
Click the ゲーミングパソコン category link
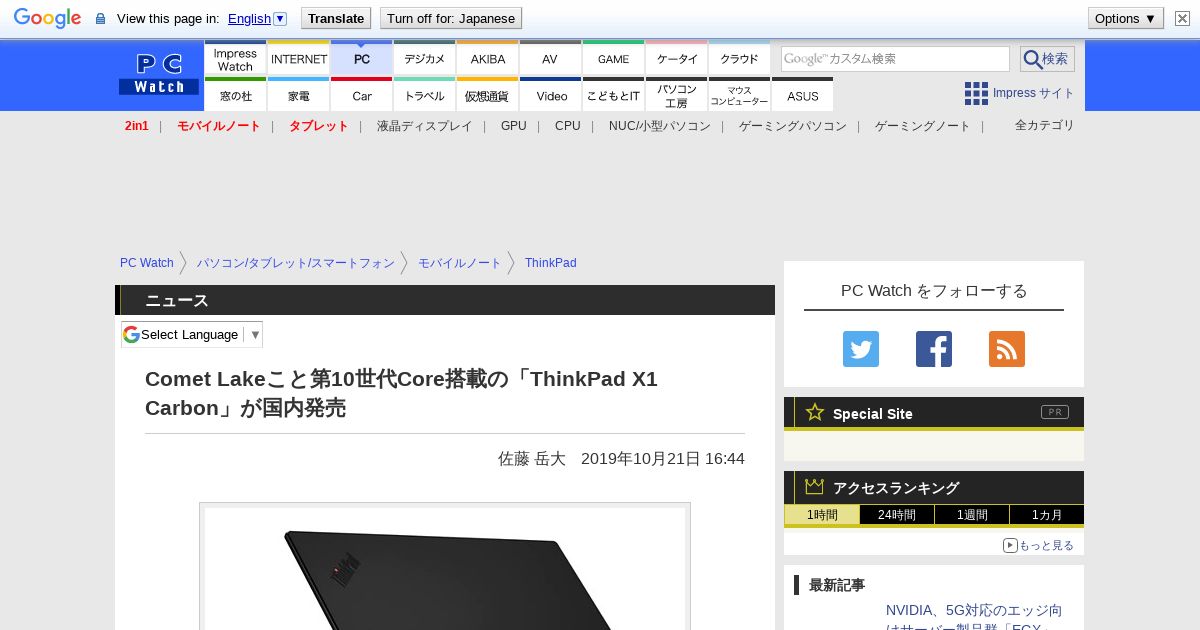793,126
